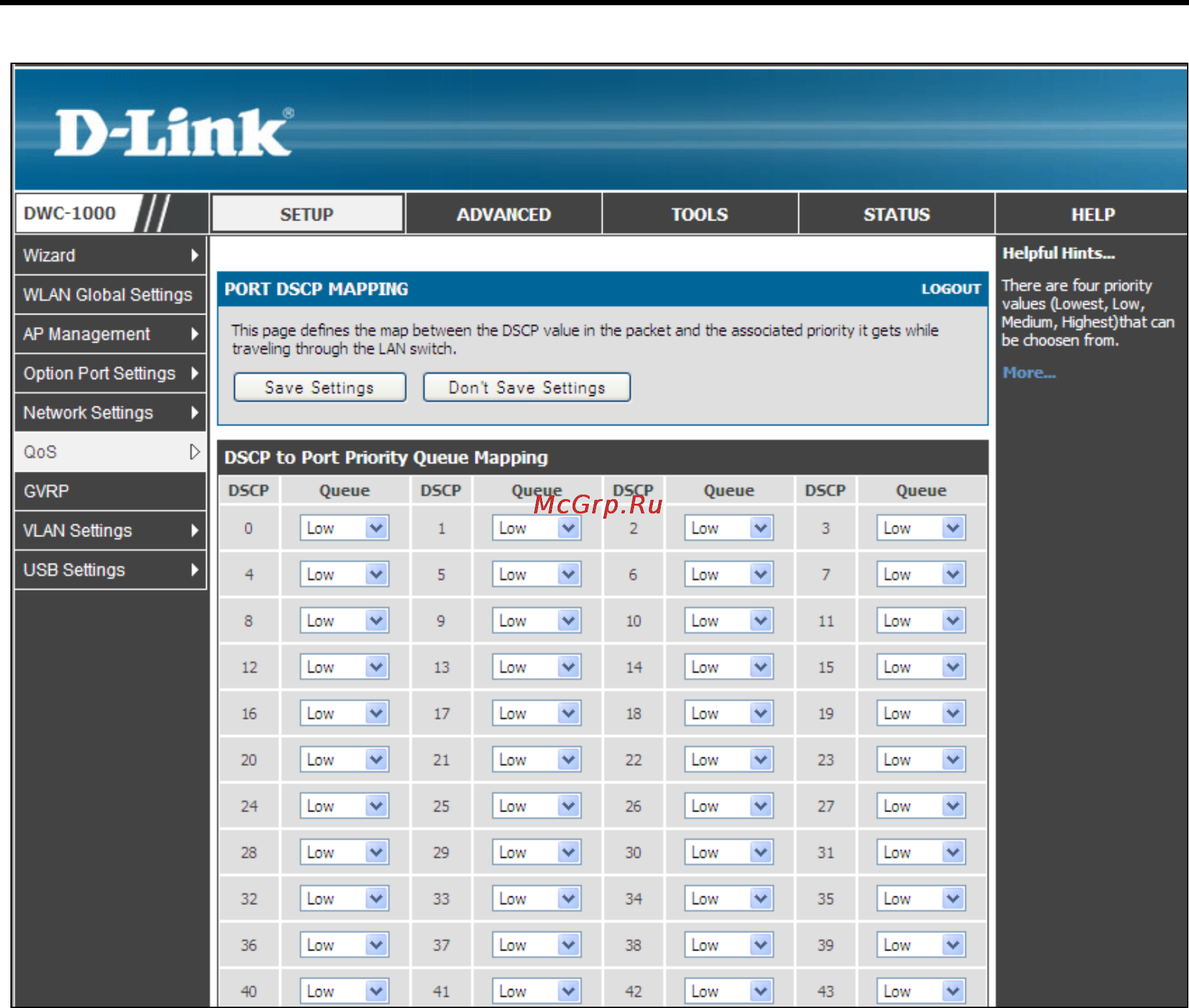The image size is (1189, 1008).
Task: Click Save Settings button
Action: pyautogui.click(x=320, y=388)
